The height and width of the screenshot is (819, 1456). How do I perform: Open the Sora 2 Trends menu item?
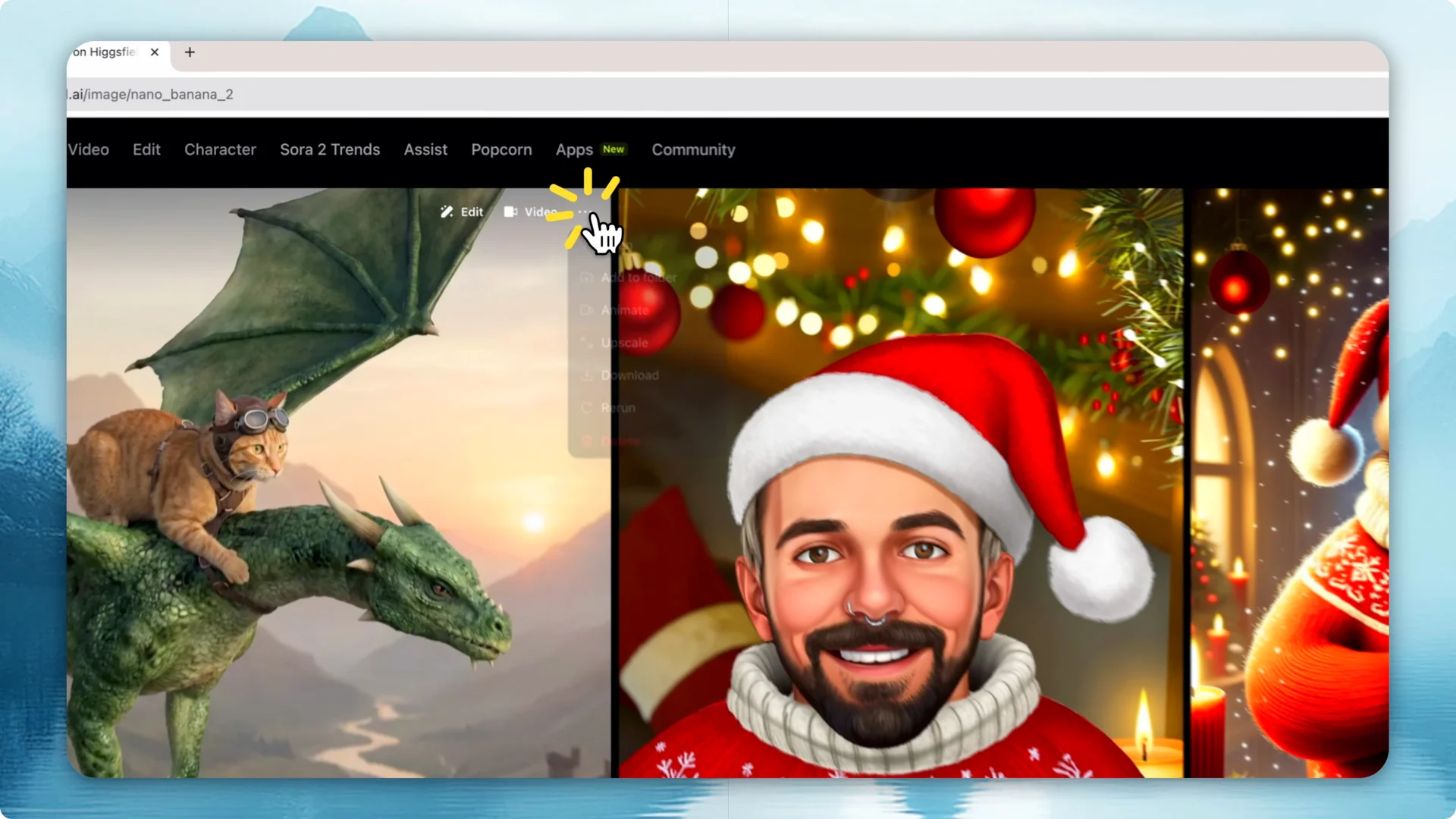330,149
